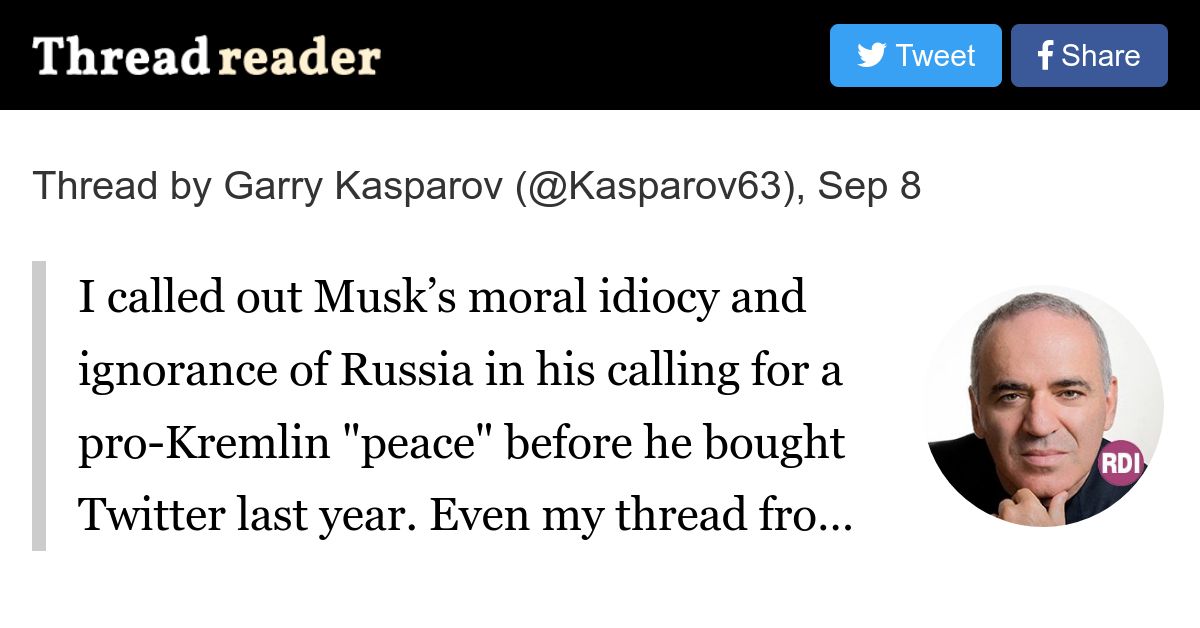
Task: Open Garry Kasparov's profile photo
Action: [1044, 407]
